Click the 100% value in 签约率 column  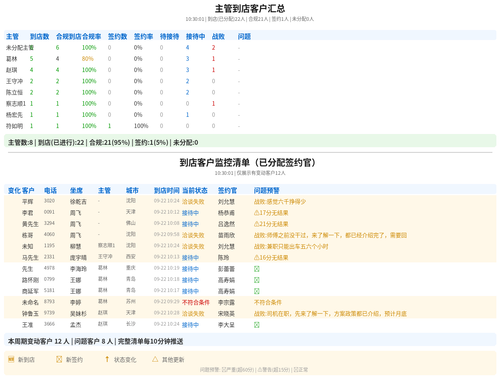pyautogui.click(x=141, y=126)
